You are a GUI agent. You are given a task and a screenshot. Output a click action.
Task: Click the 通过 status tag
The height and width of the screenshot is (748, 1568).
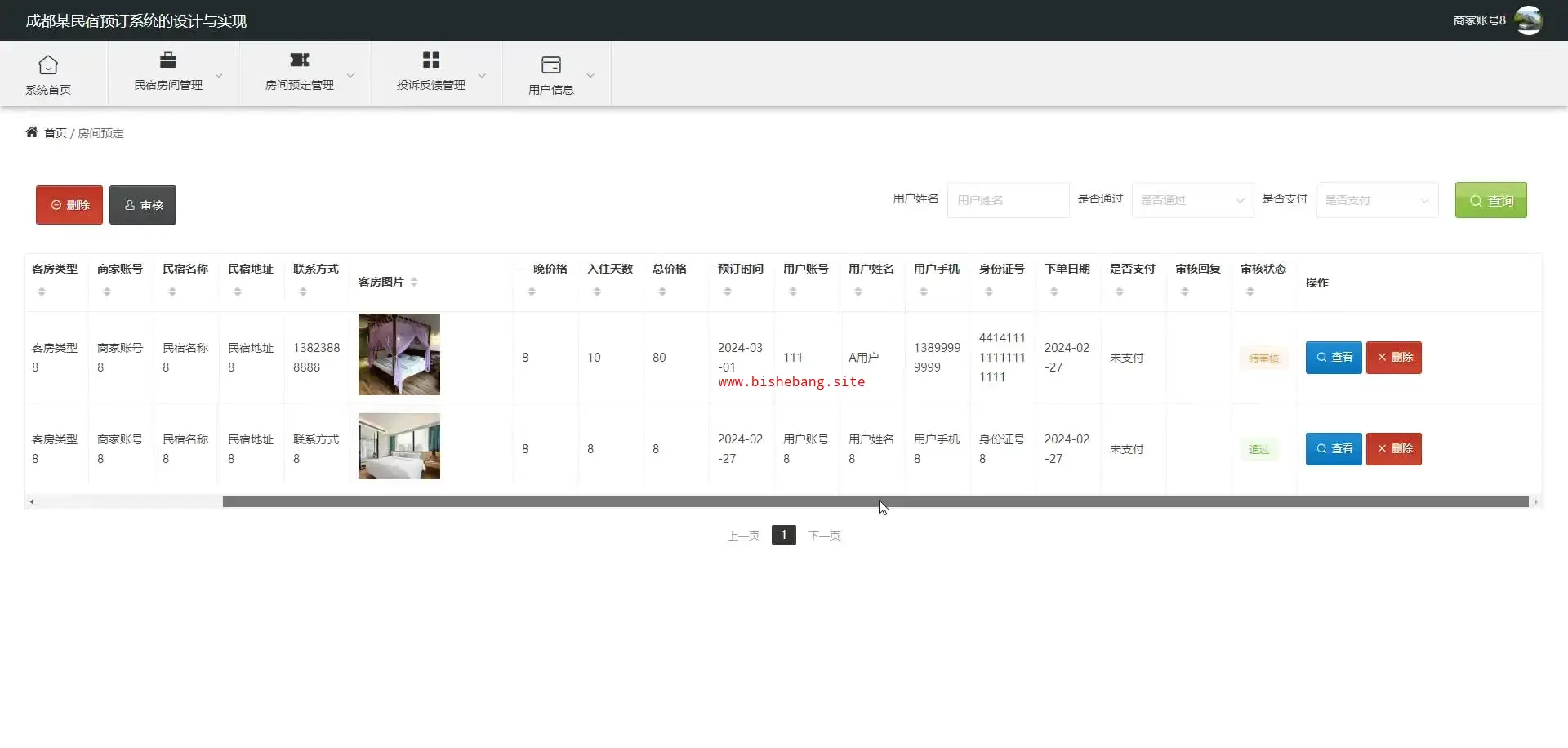[x=1259, y=449]
